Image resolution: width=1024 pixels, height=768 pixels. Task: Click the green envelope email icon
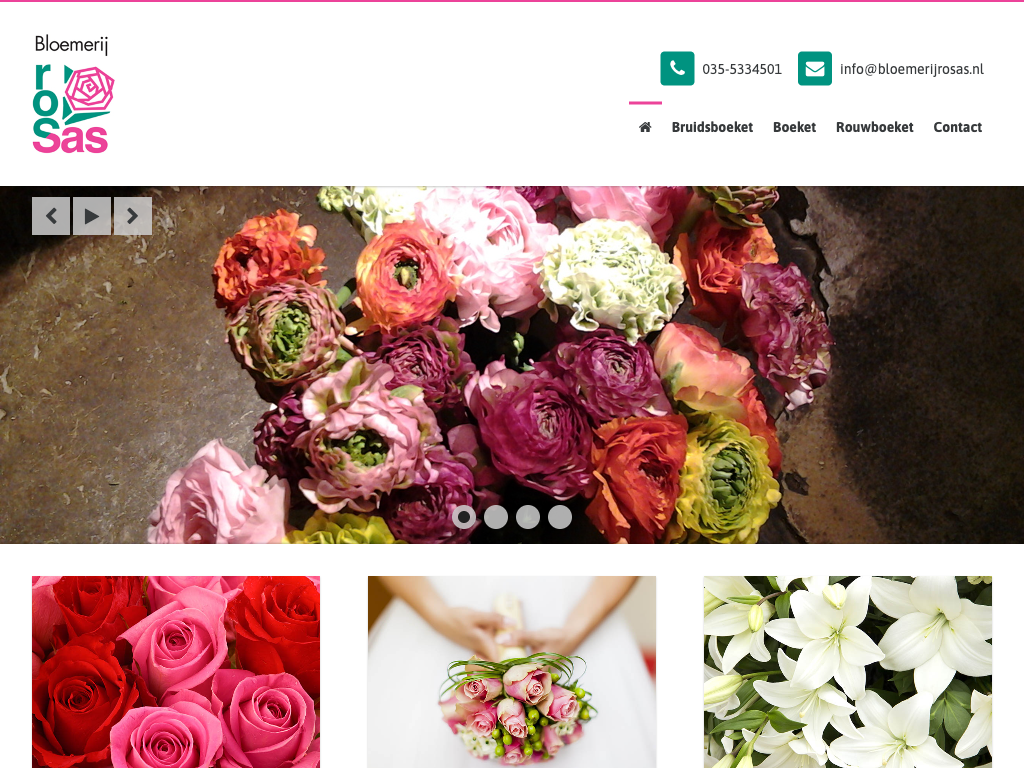click(814, 69)
